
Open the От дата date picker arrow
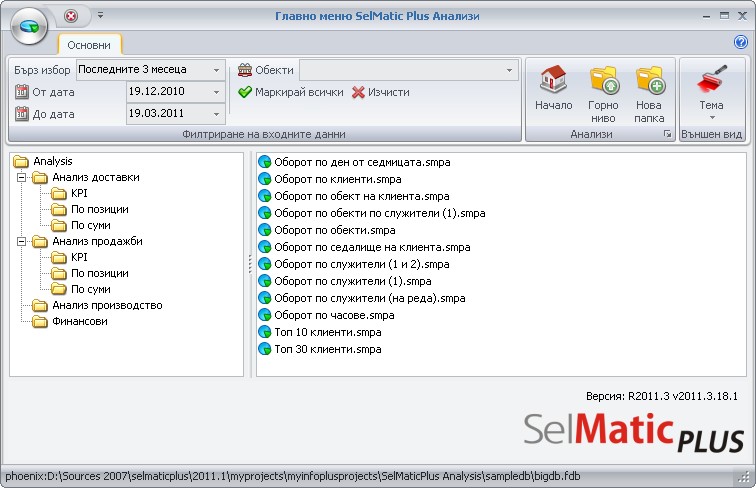tap(216, 92)
